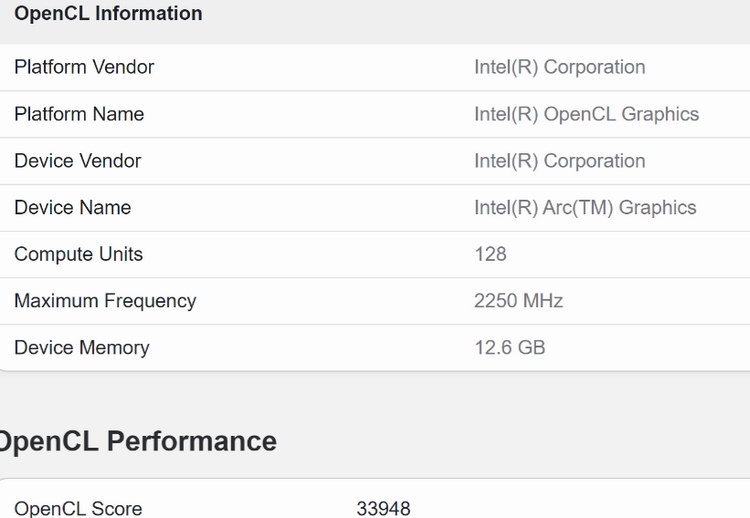Click the Intel(R) Corporation value beside Device Vendor
The height and width of the screenshot is (518, 750).
click(559, 161)
